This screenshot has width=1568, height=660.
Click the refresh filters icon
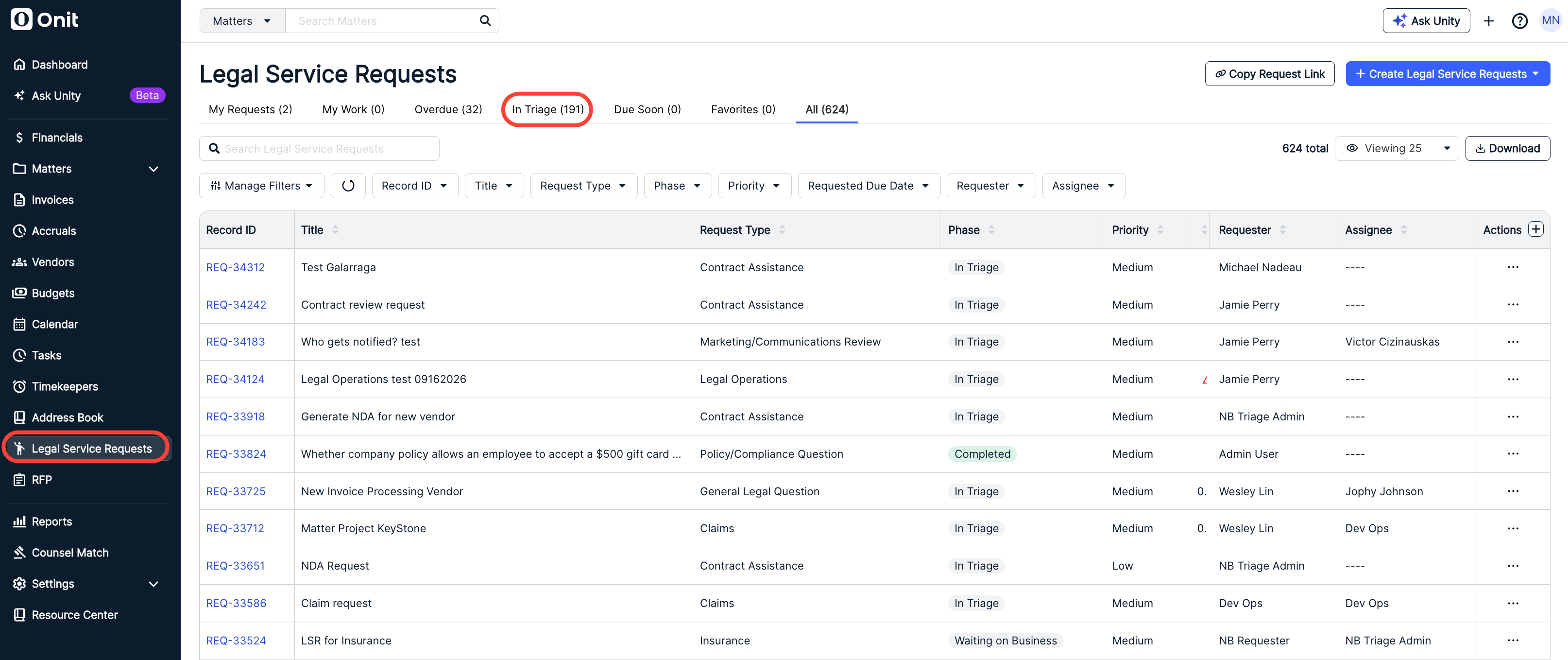(x=348, y=186)
